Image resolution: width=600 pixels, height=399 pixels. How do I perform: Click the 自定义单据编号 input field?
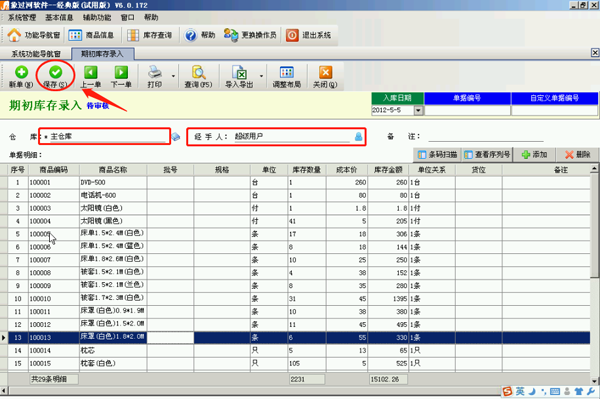coord(554,111)
